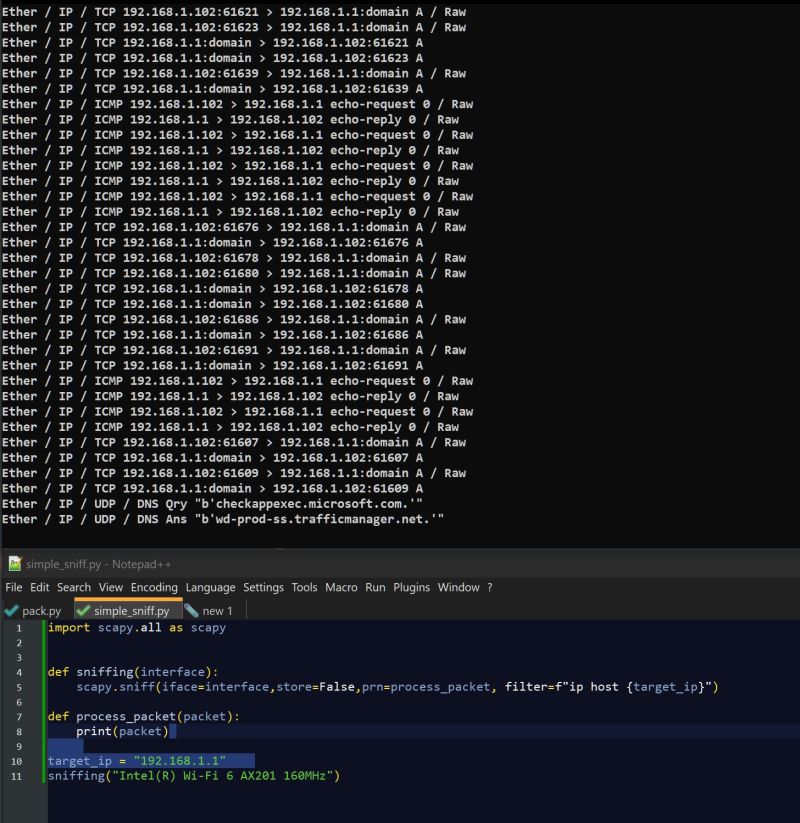Click line number 7 in the margin
Image resolution: width=800 pixels, height=823 pixels.
coord(19,717)
